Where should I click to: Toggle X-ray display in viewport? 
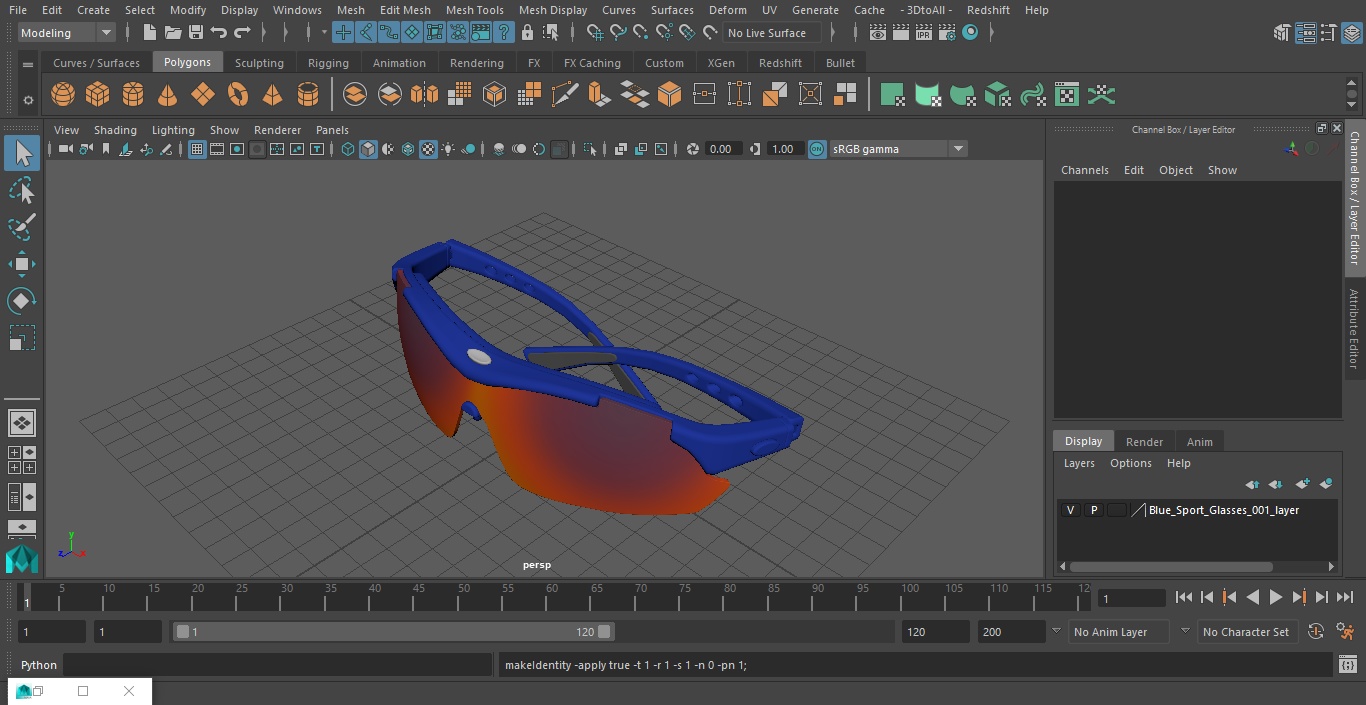(620, 149)
